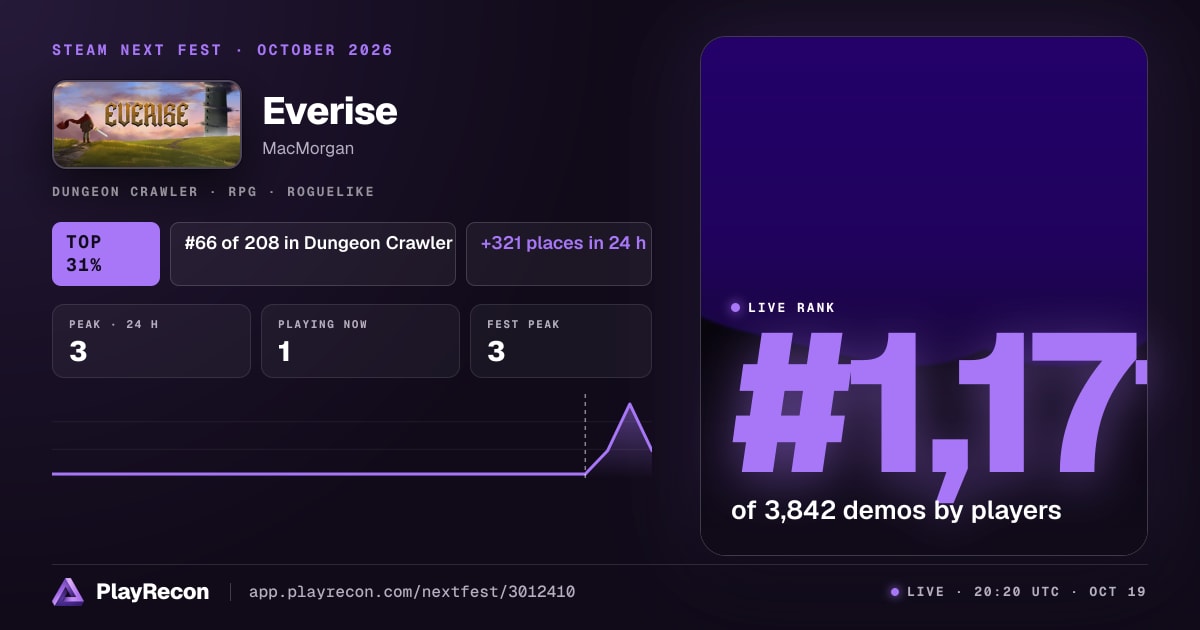The width and height of the screenshot is (1200, 630).
Task: Click the dashed vertical marker on the chart
Action: (585, 434)
